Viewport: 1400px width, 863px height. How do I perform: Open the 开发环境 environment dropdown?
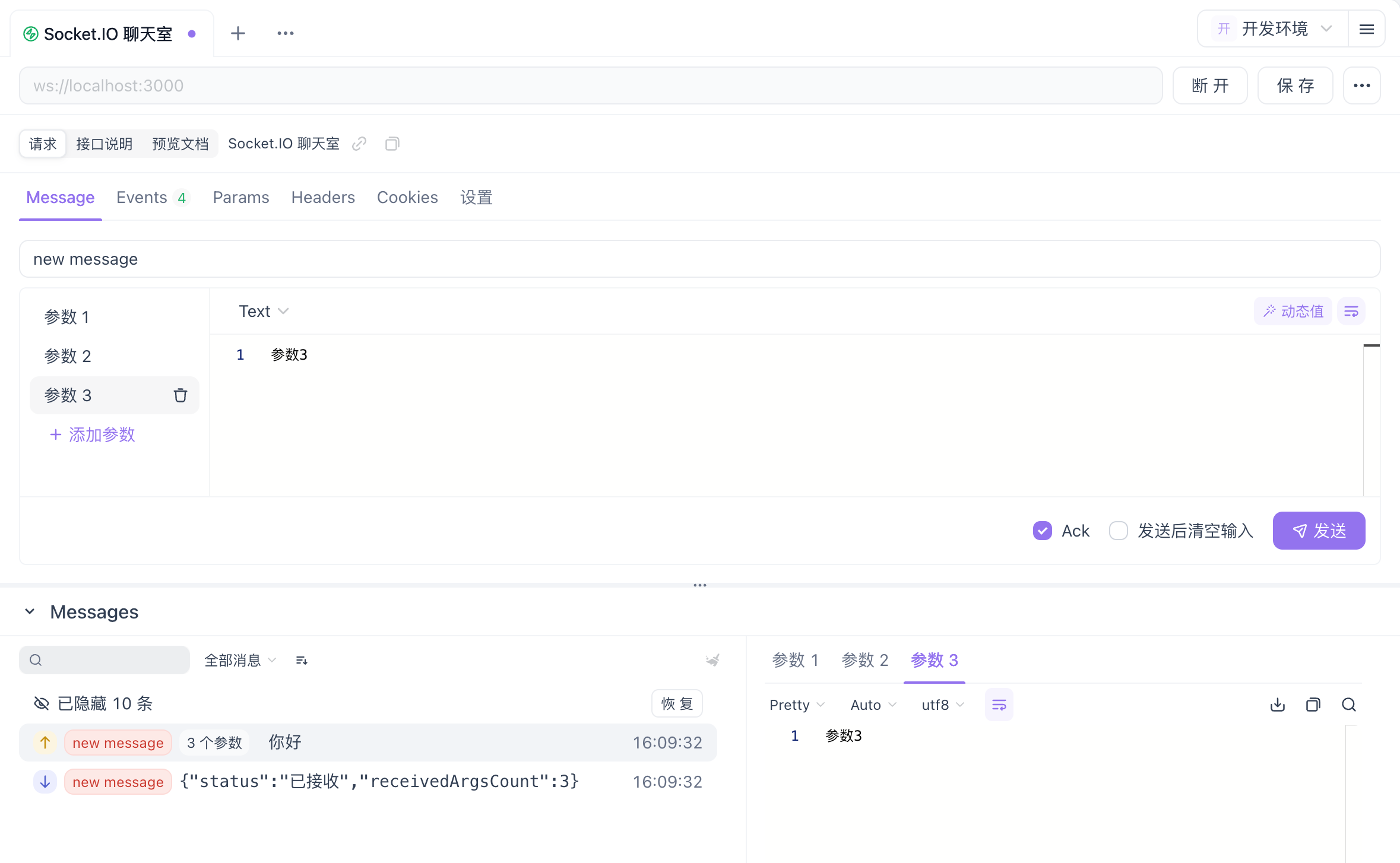tap(1273, 29)
